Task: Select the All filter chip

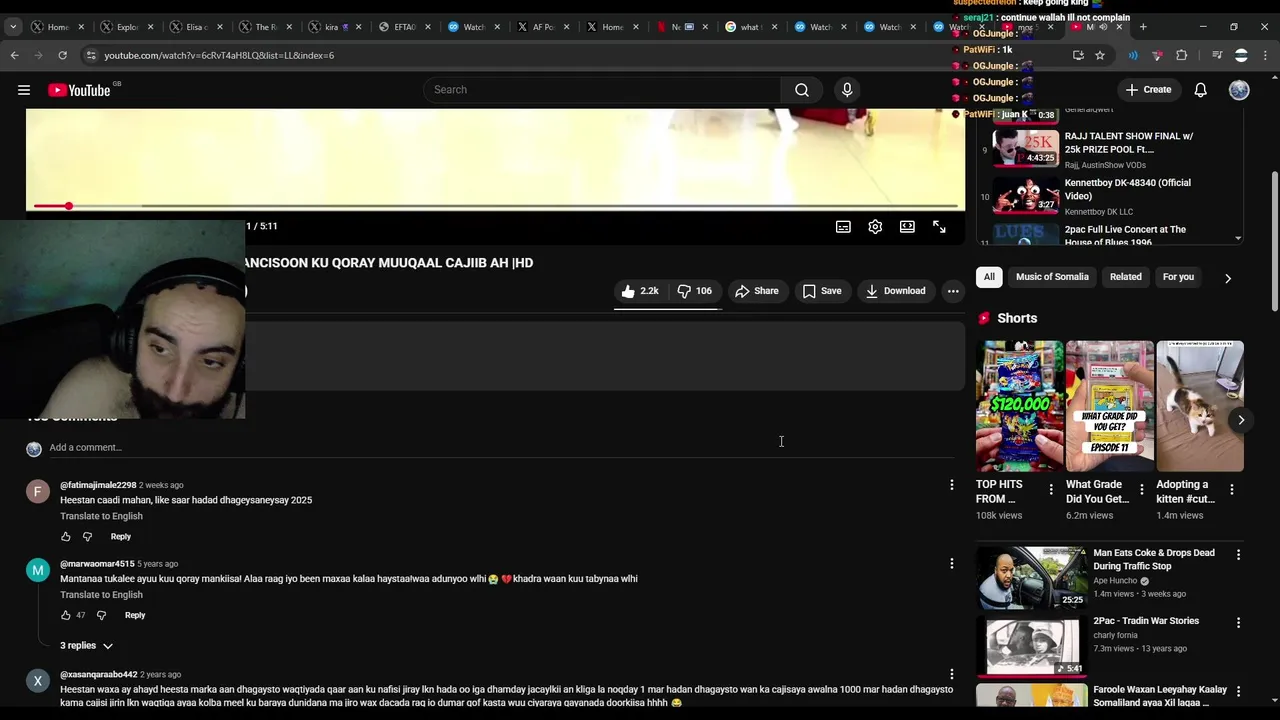Action: click(x=989, y=277)
